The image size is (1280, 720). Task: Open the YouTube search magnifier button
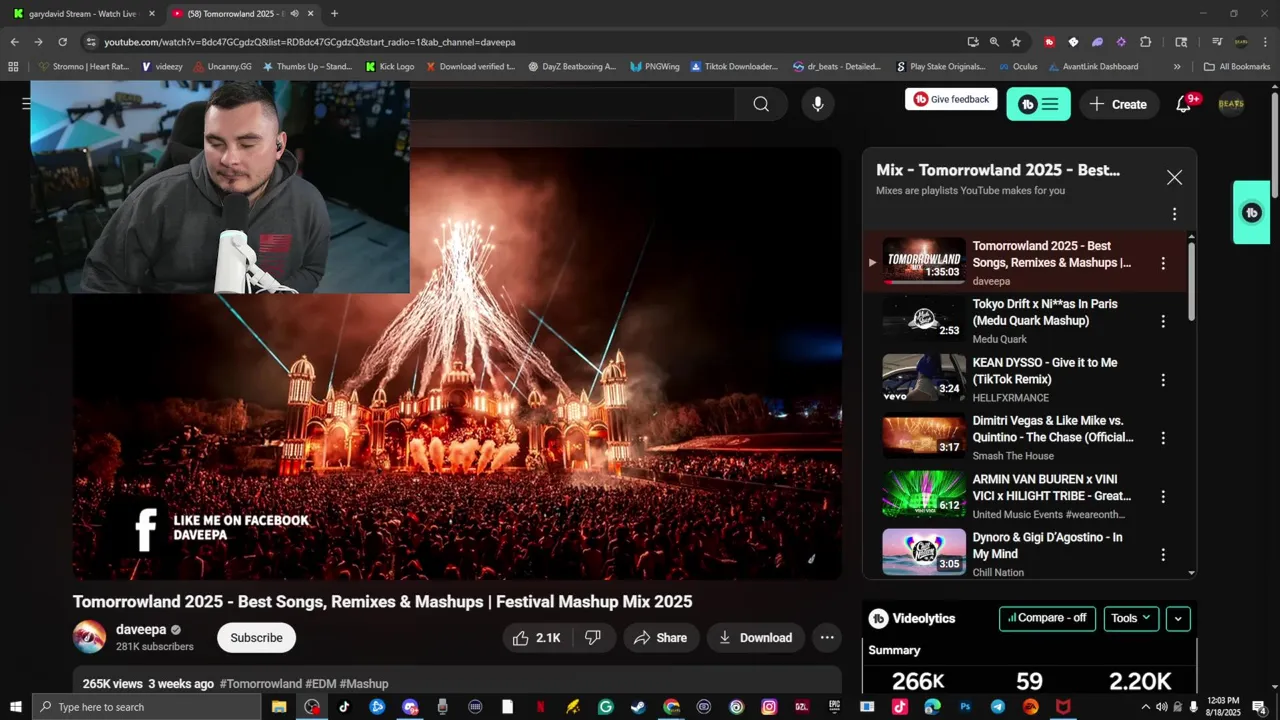pos(761,104)
